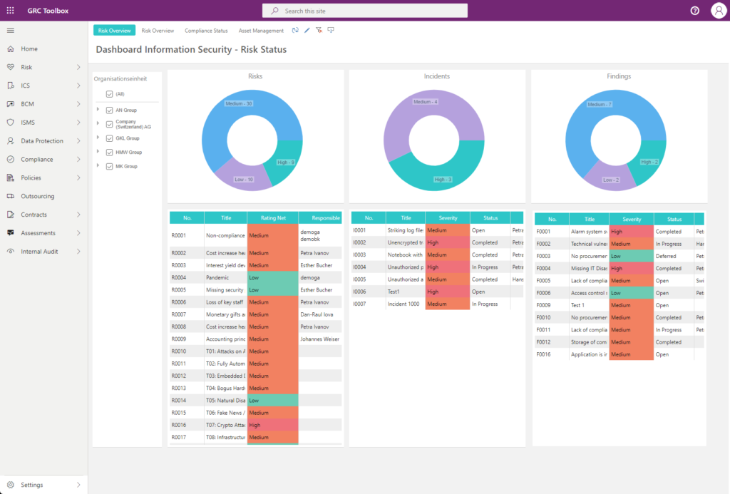Toggle the (All) organisation checkbox
730x494 pixels.
(x=109, y=94)
